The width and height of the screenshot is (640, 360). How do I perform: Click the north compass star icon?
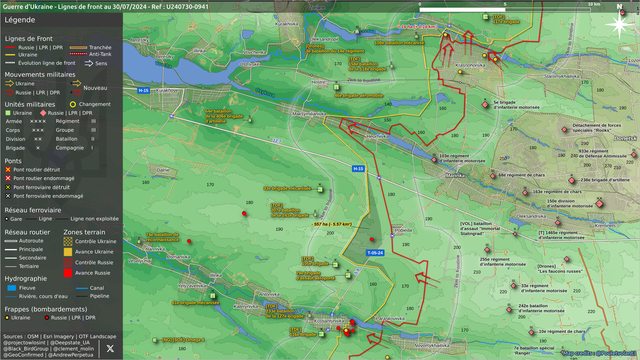pyautogui.click(x=619, y=25)
